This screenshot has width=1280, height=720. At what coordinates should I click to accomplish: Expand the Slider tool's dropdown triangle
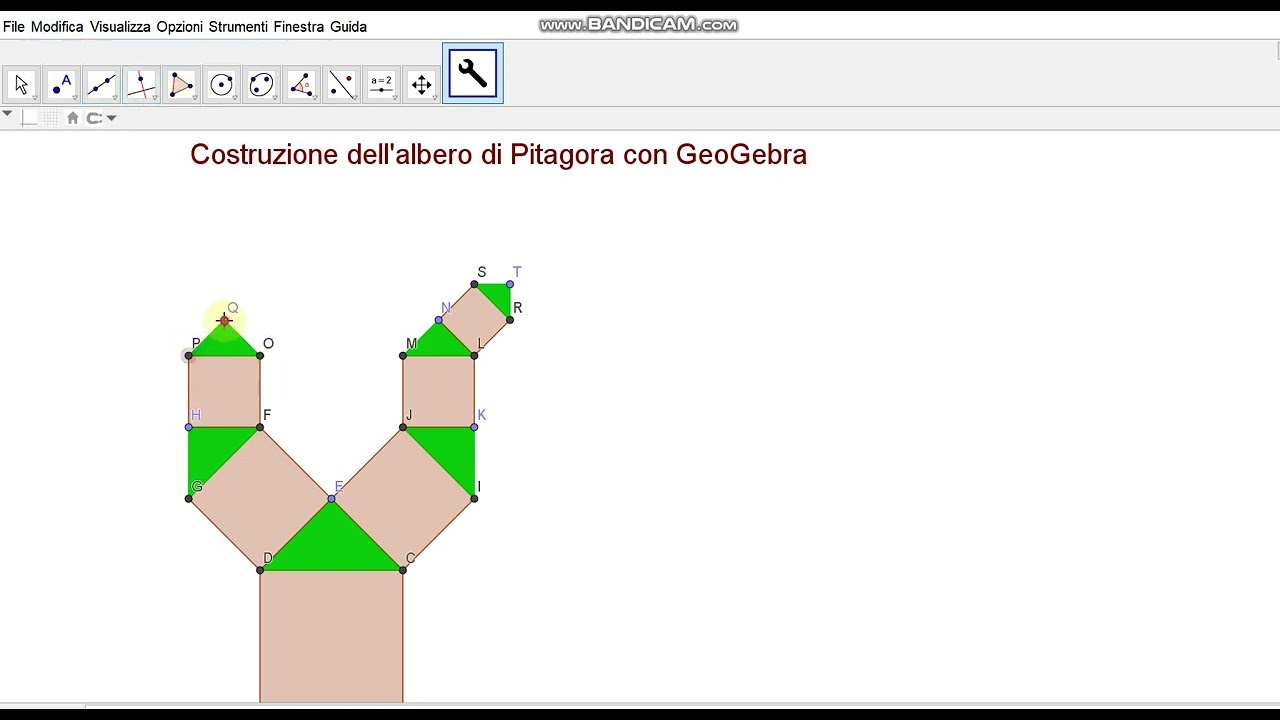click(394, 98)
